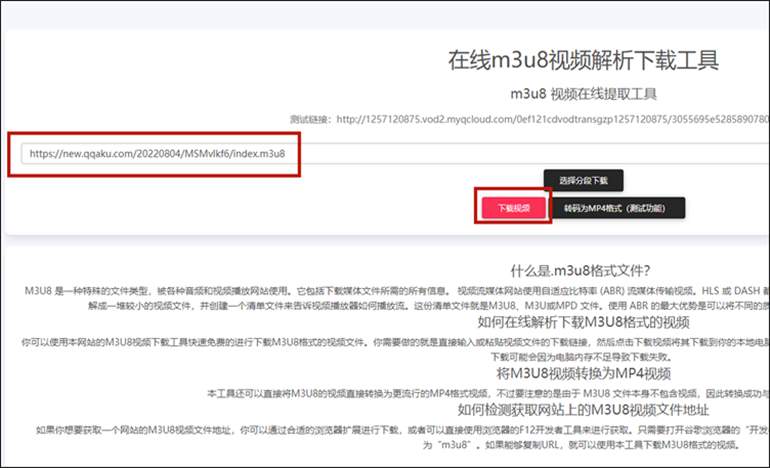Click paragraph starting 如果你想要获取一个网站的M3U8
The width and height of the screenshot is (770, 468).
coord(400,429)
